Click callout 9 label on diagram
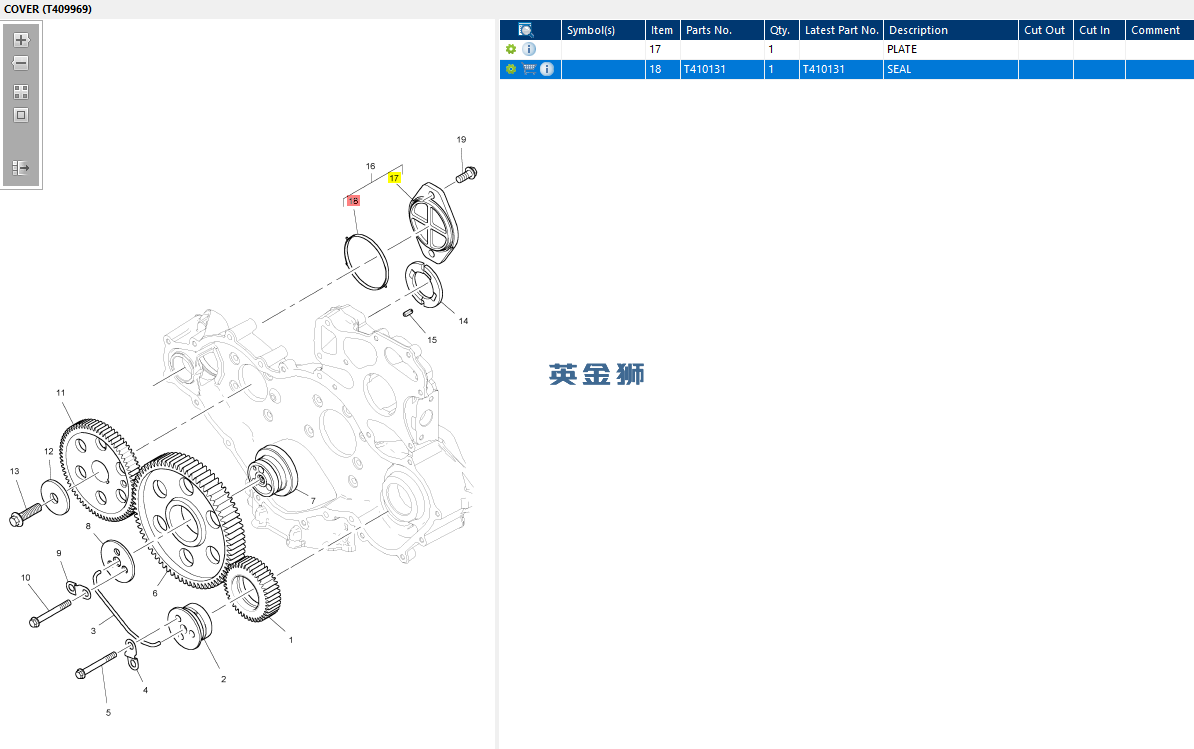This screenshot has height=749, width=1194. click(x=59, y=553)
